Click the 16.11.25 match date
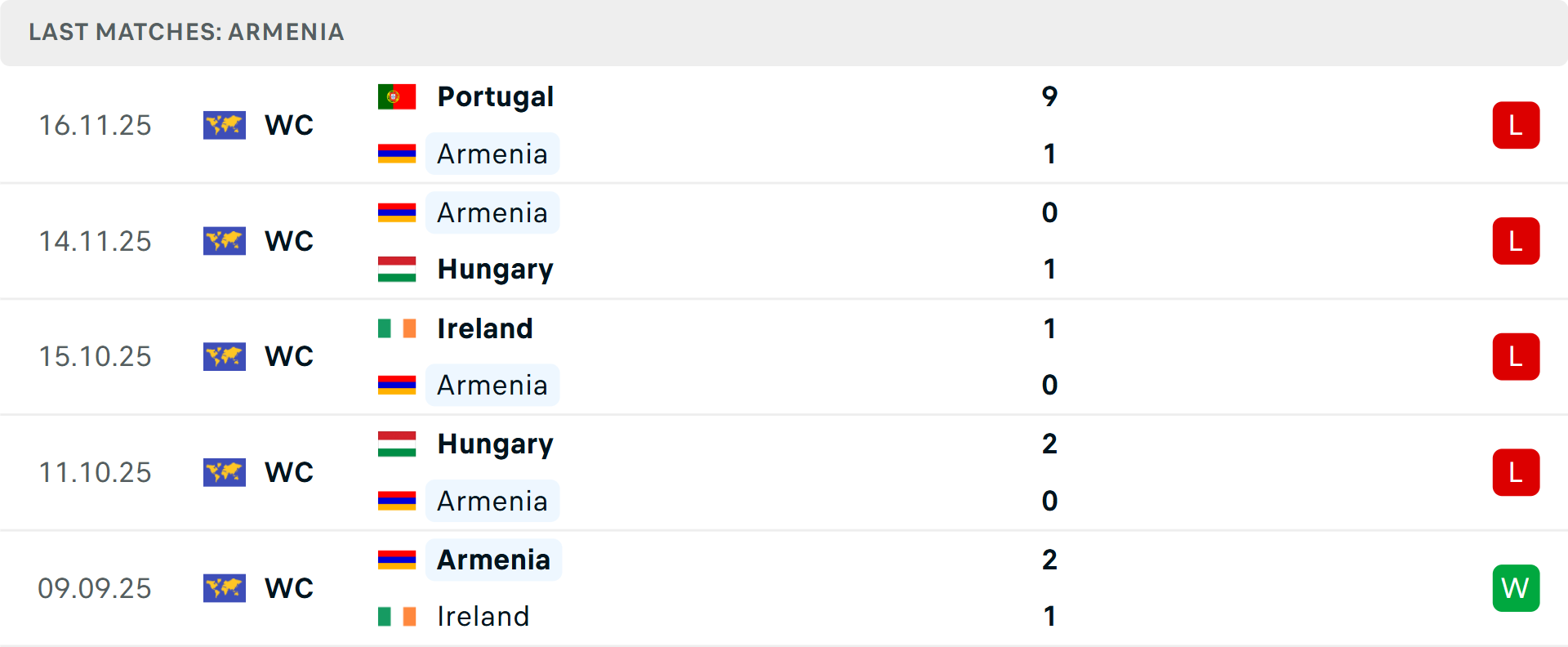 pyautogui.click(x=95, y=125)
